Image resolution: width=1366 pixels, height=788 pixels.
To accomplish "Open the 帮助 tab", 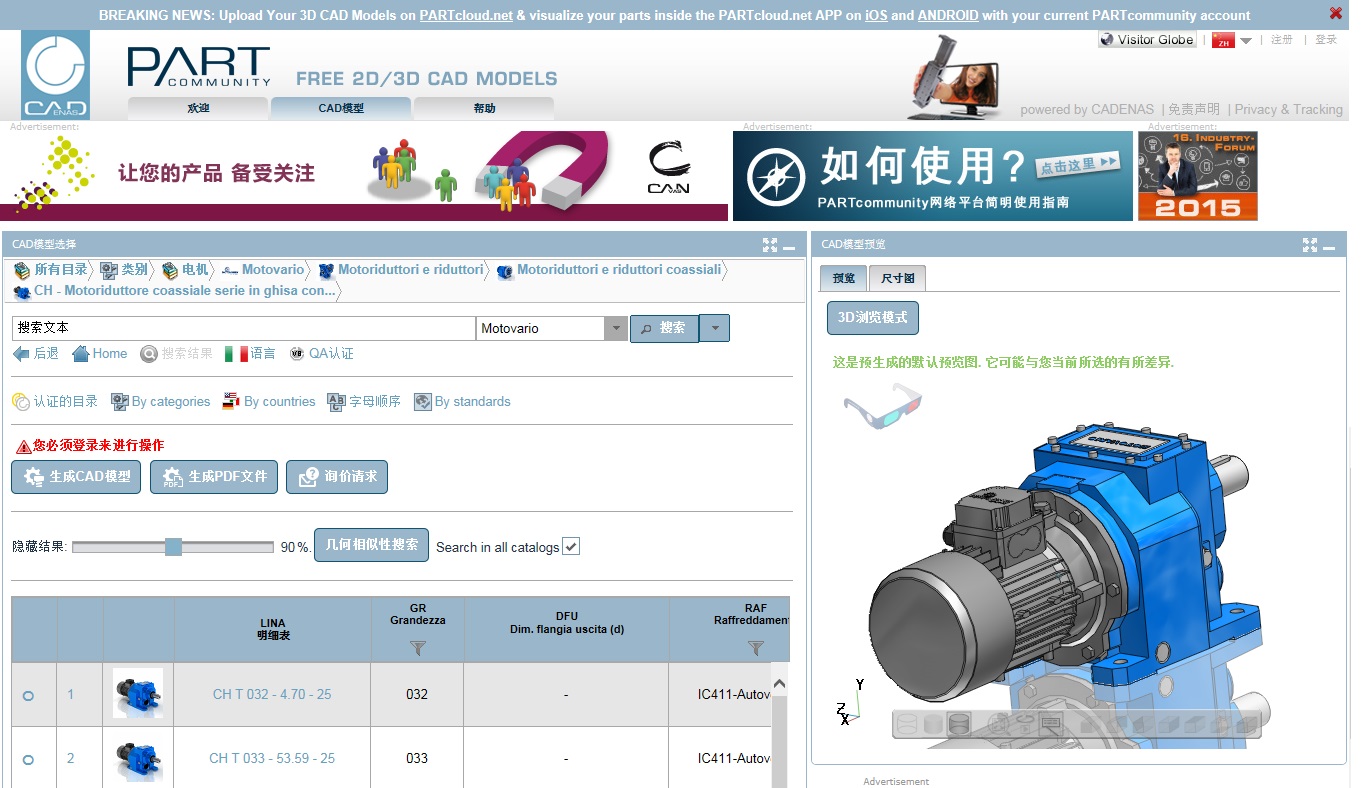I will pyautogui.click(x=484, y=108).
